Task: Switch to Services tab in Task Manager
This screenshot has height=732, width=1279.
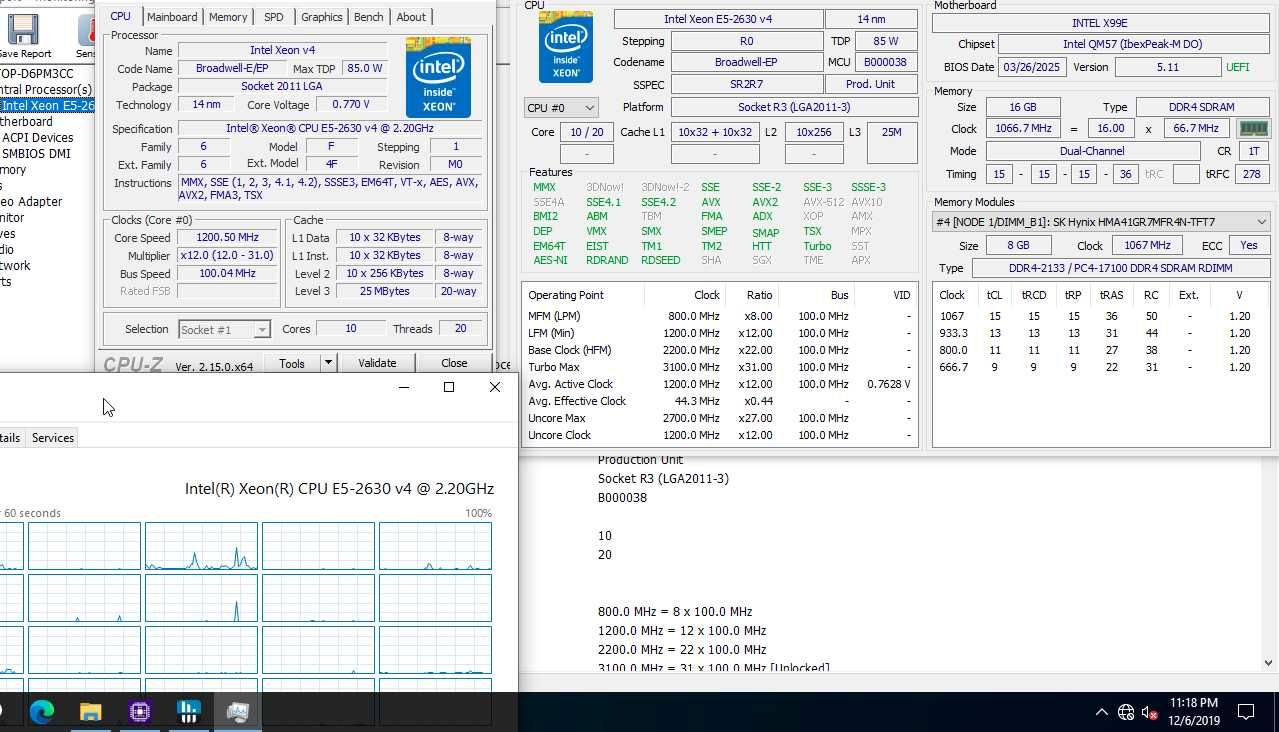Action: tap(53, 438)
